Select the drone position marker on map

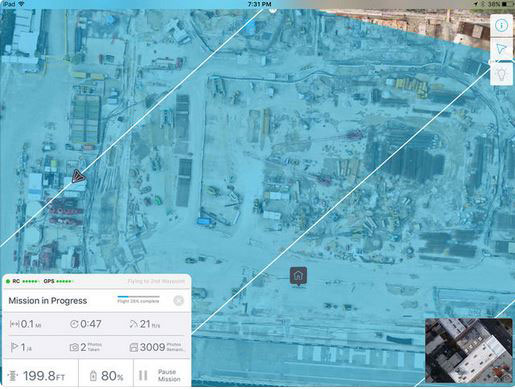[78, 176]
